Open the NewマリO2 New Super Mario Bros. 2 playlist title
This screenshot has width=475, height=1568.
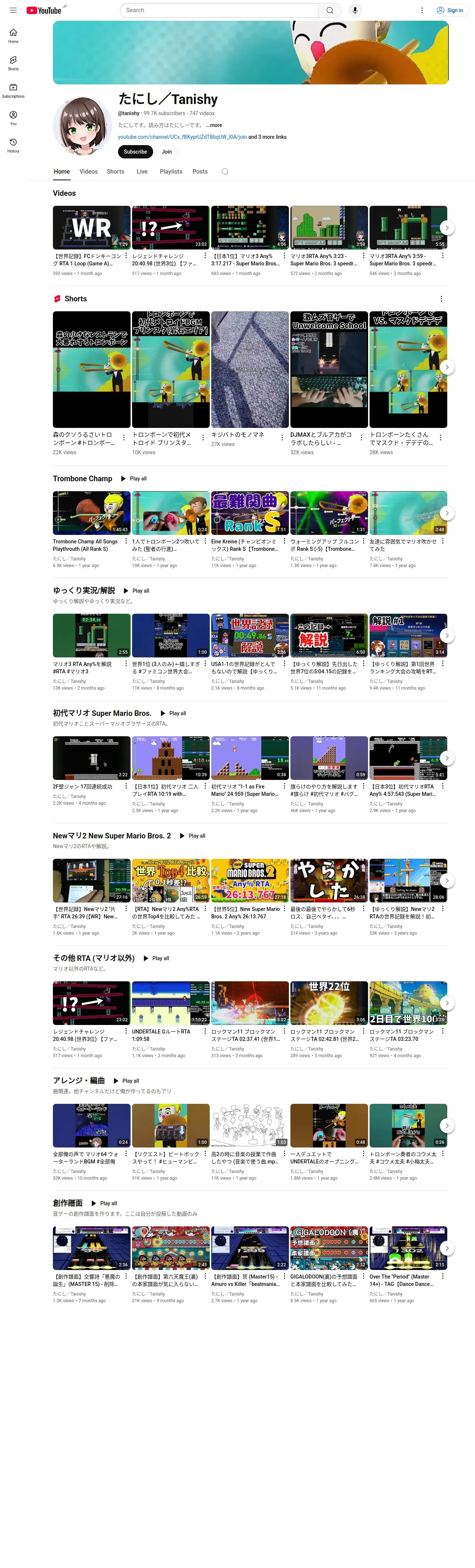point(112,836)
